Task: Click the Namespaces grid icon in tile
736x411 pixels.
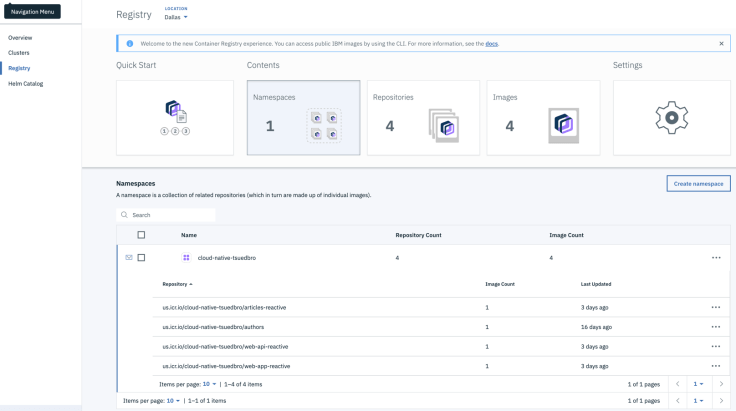Action: coord(323,126)
